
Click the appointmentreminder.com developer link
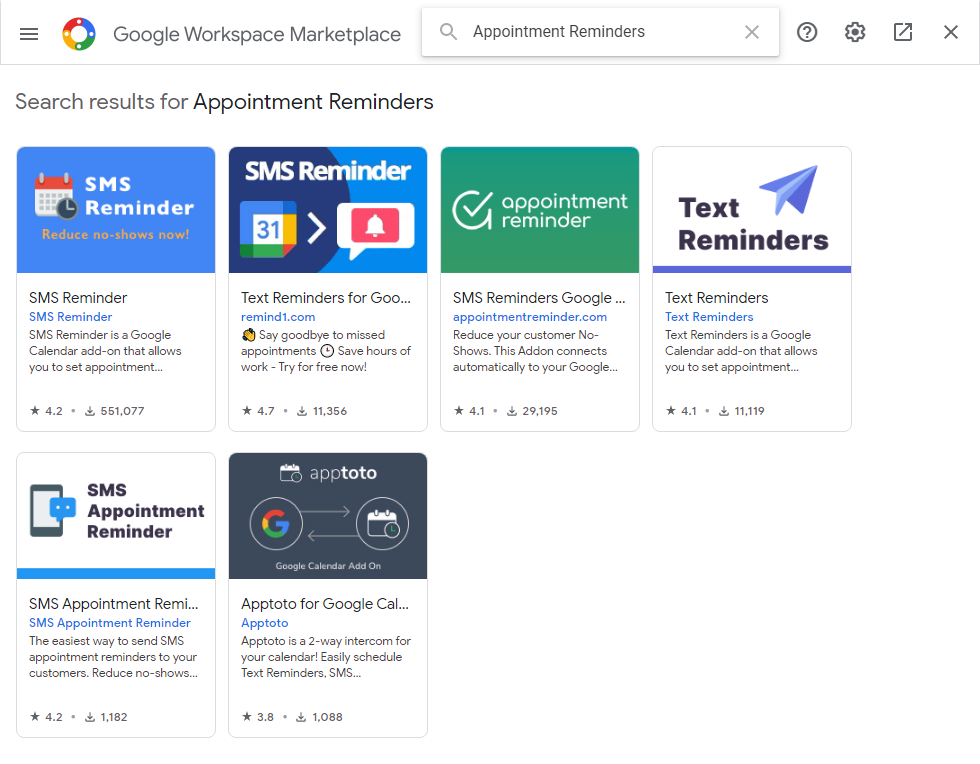coord(530,317)
